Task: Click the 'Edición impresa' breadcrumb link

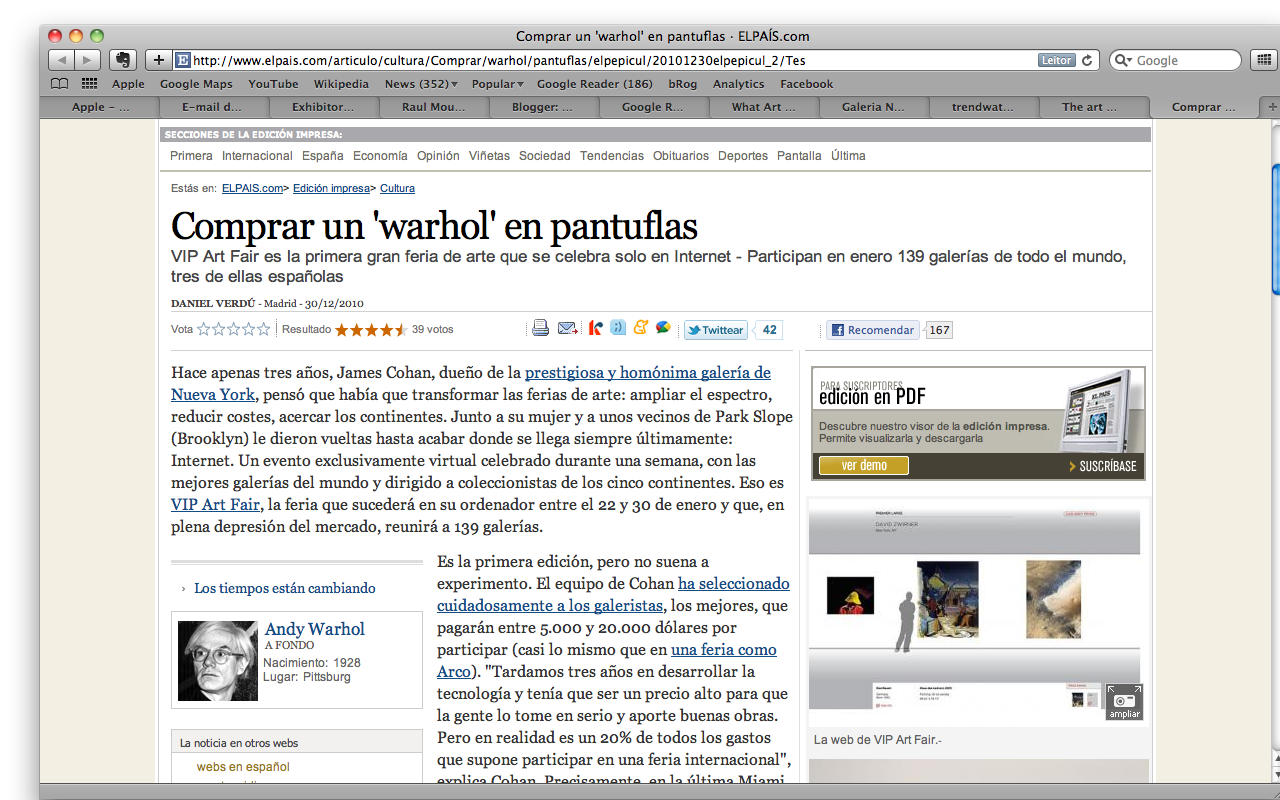Action: click(x=331, y=188)
